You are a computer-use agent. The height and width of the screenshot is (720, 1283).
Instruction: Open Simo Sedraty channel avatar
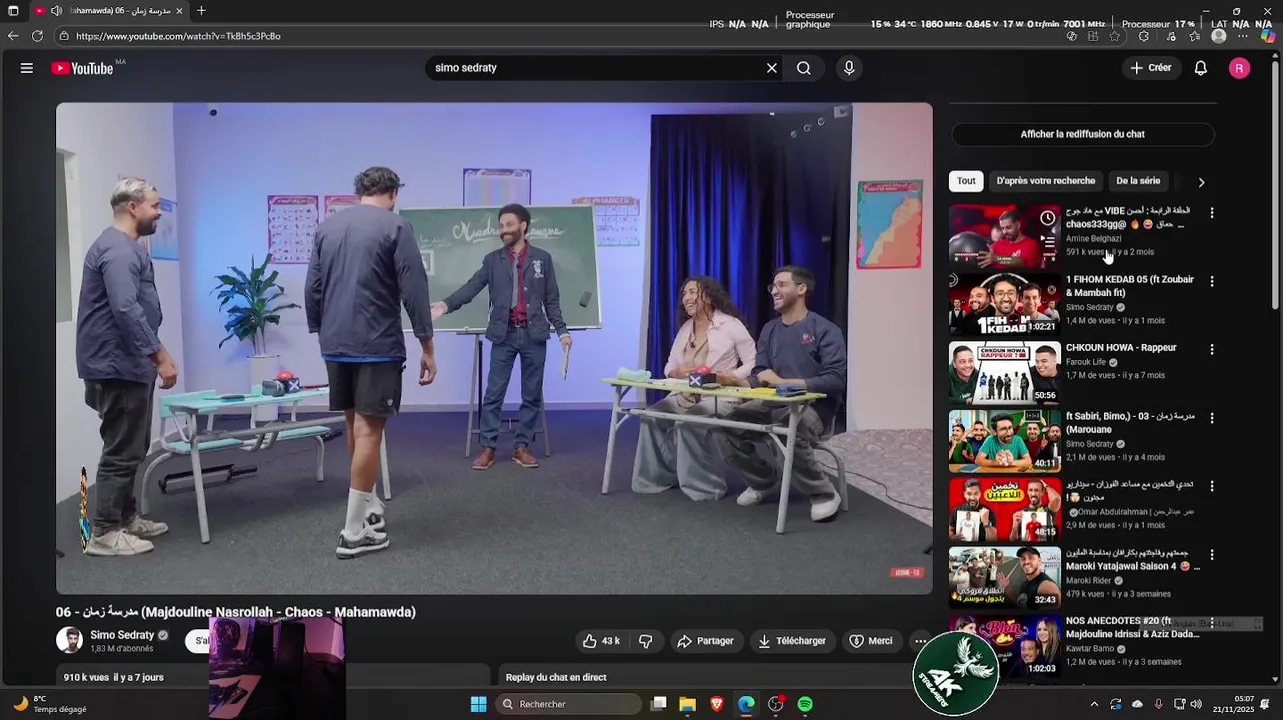[69, 640]
